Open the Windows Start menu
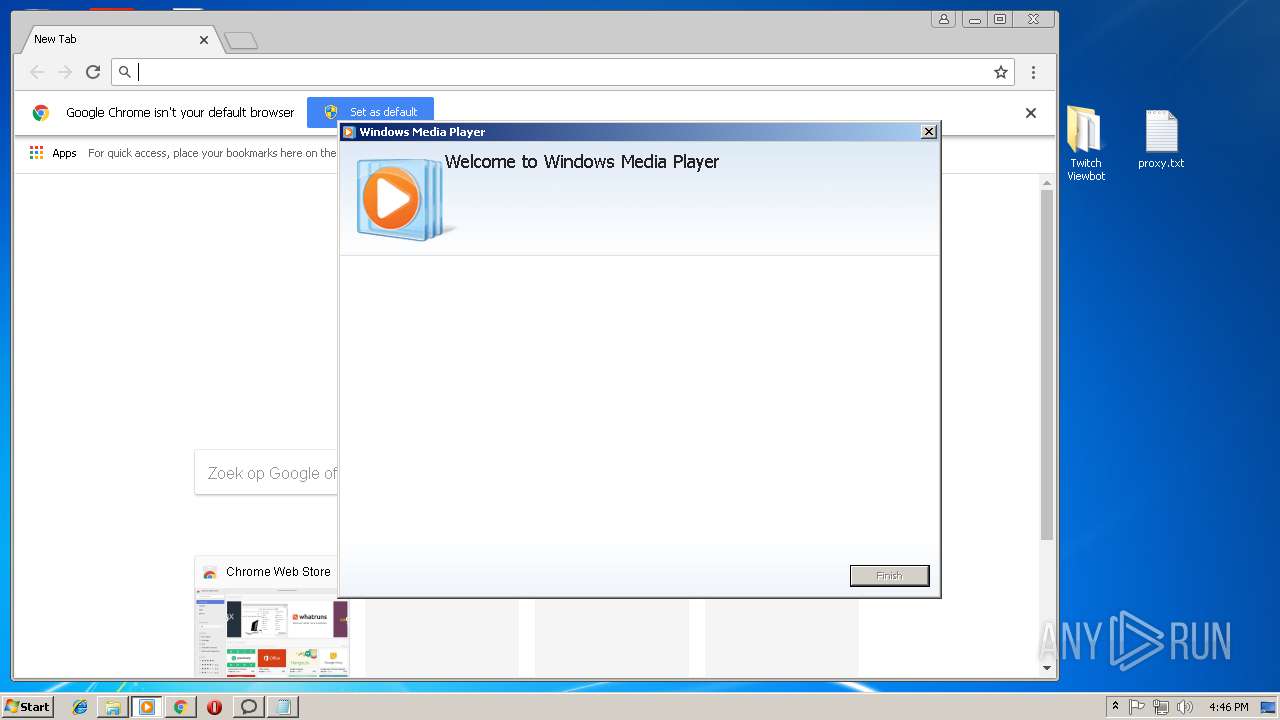 pos(27,707)
